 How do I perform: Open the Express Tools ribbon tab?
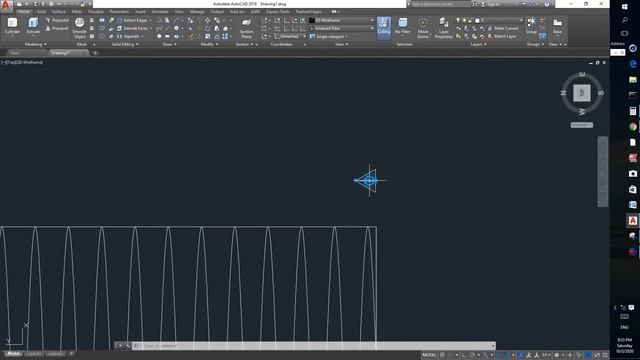pyautogui.click(x=278, y=11)
